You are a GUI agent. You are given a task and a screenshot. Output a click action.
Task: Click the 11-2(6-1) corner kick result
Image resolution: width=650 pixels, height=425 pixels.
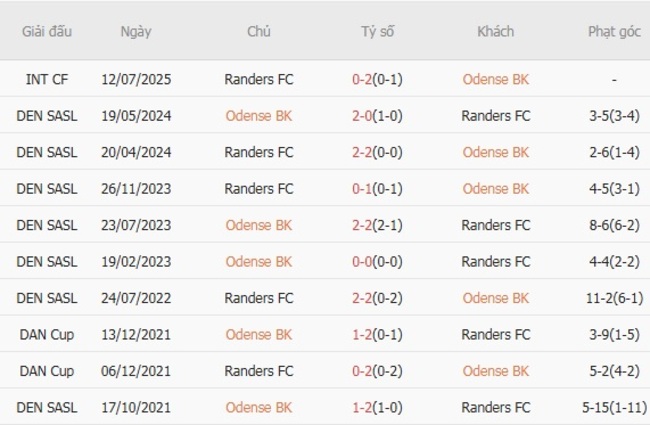614,298
